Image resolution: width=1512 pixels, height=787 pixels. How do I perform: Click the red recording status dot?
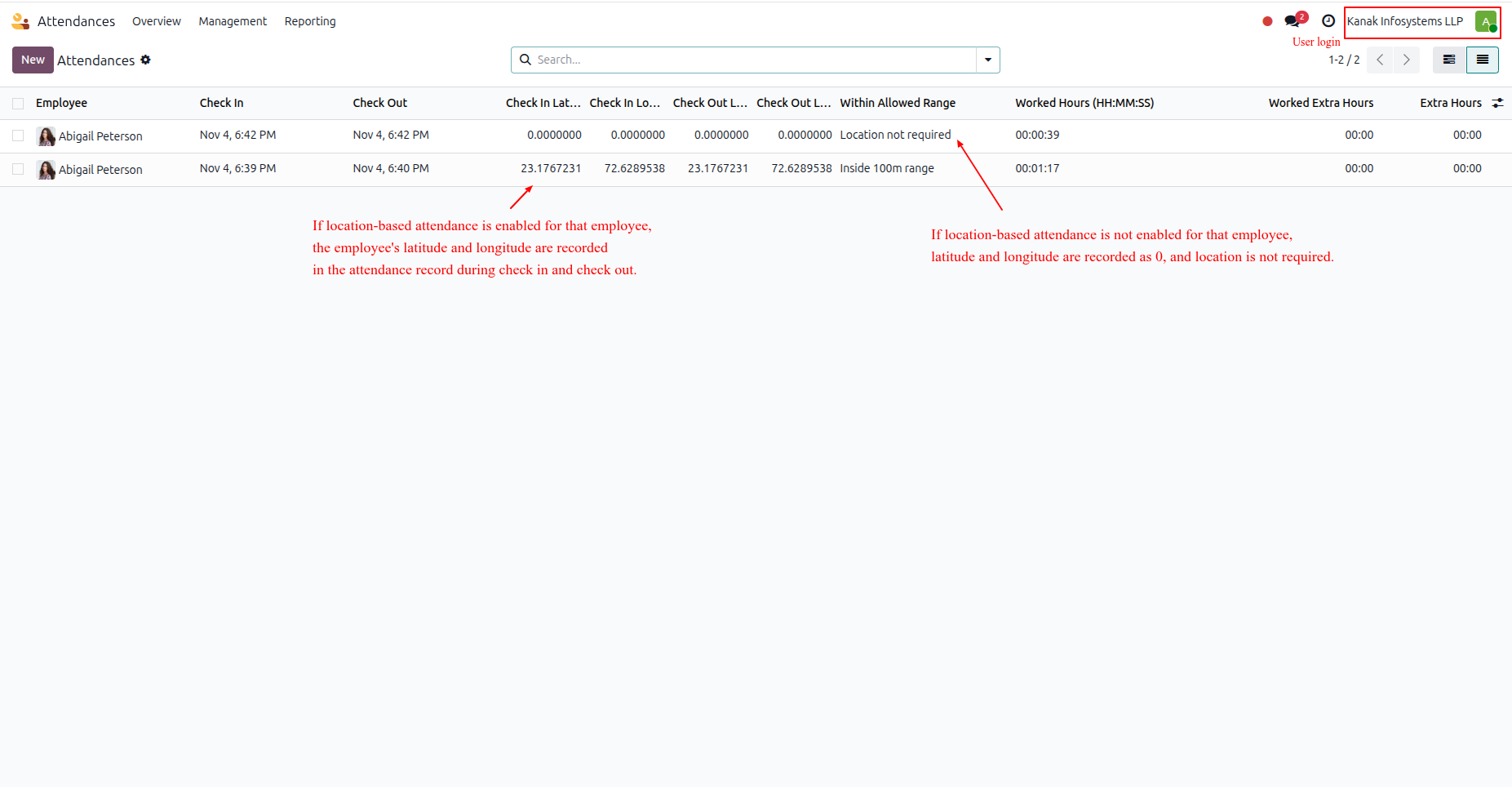1267,21
